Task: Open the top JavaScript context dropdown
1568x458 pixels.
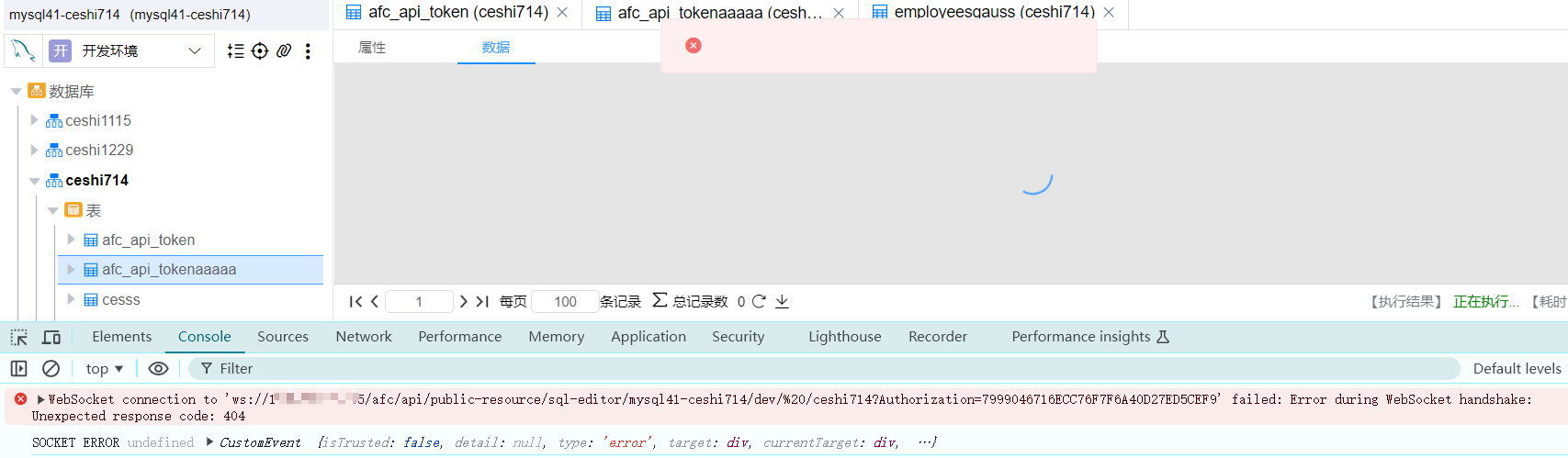Action: point(104,368)
